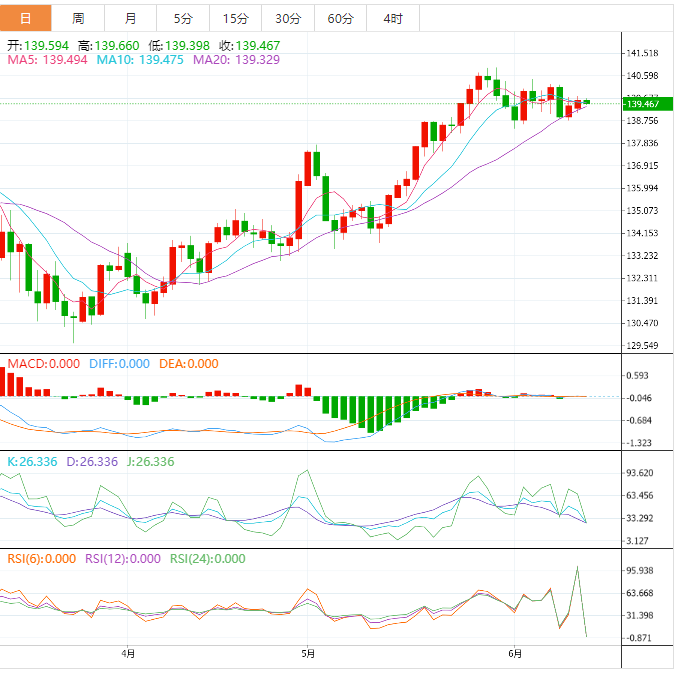Screen dimensions: 675x673
Task: Click the D:26.336 indicator label
Action: 92,462
